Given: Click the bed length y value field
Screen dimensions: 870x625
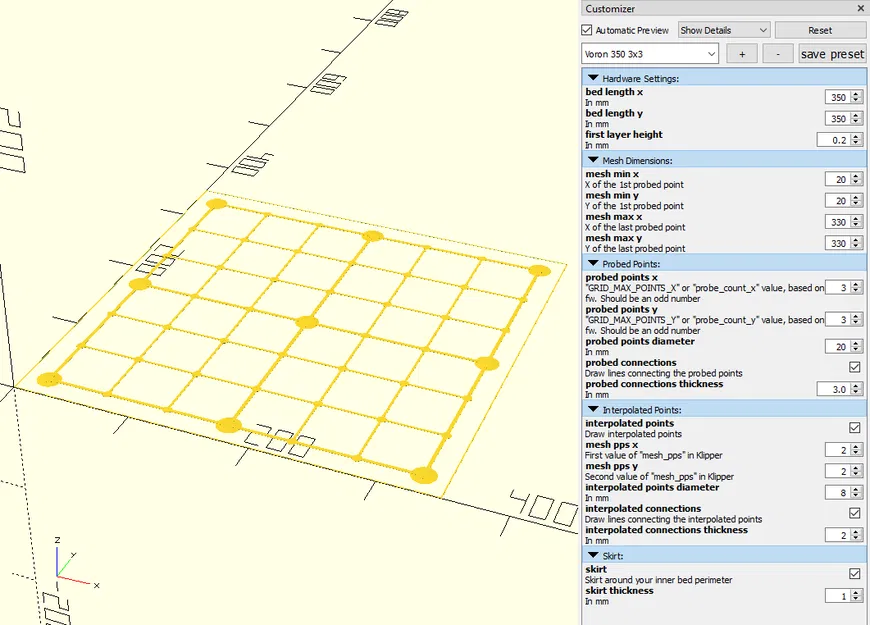Looking at the screenshot, I should click(838, 118).
